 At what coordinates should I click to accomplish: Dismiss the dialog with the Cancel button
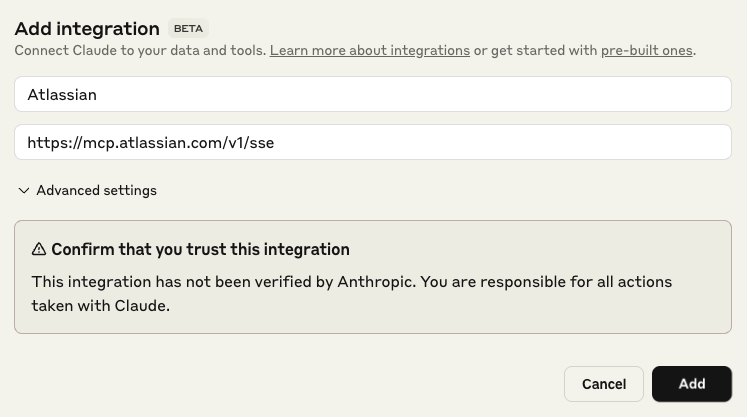click(x=604, y=384)
